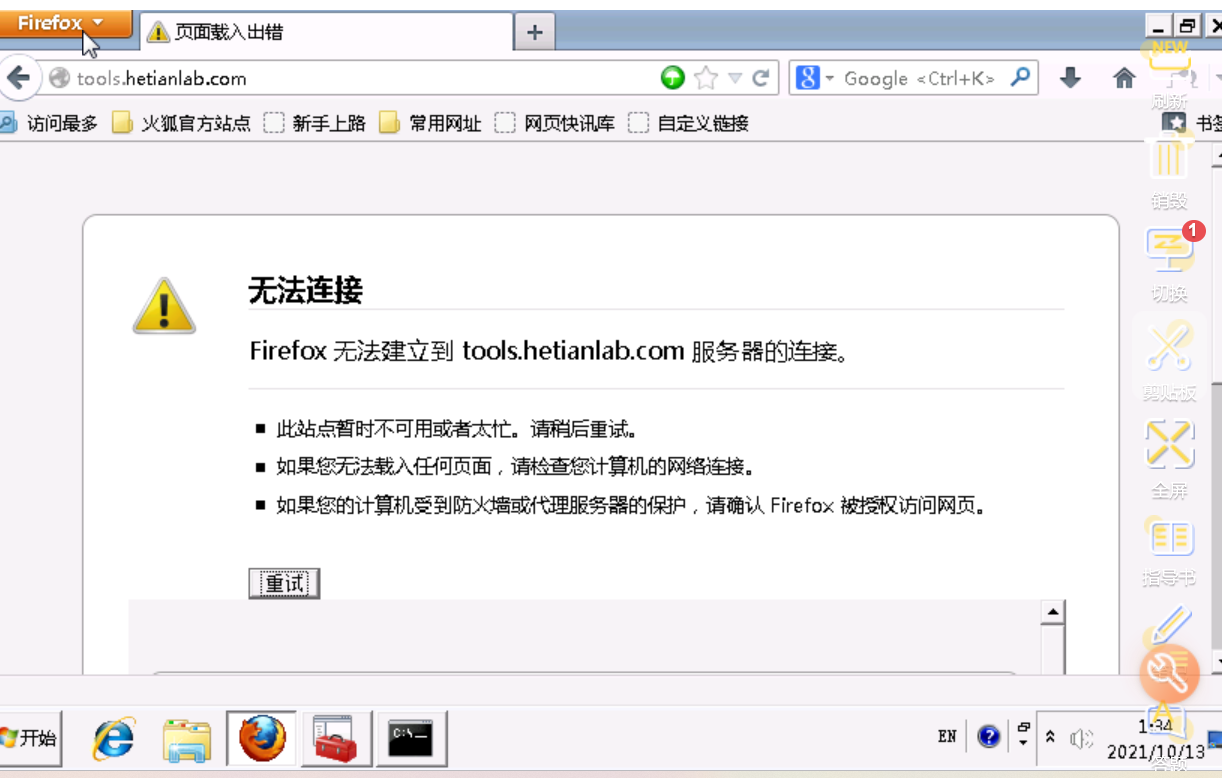Click the speaker volume tray icon
Image resolution: width=1222 pixels, height=778 pixels.
(x=1080, y=739)
